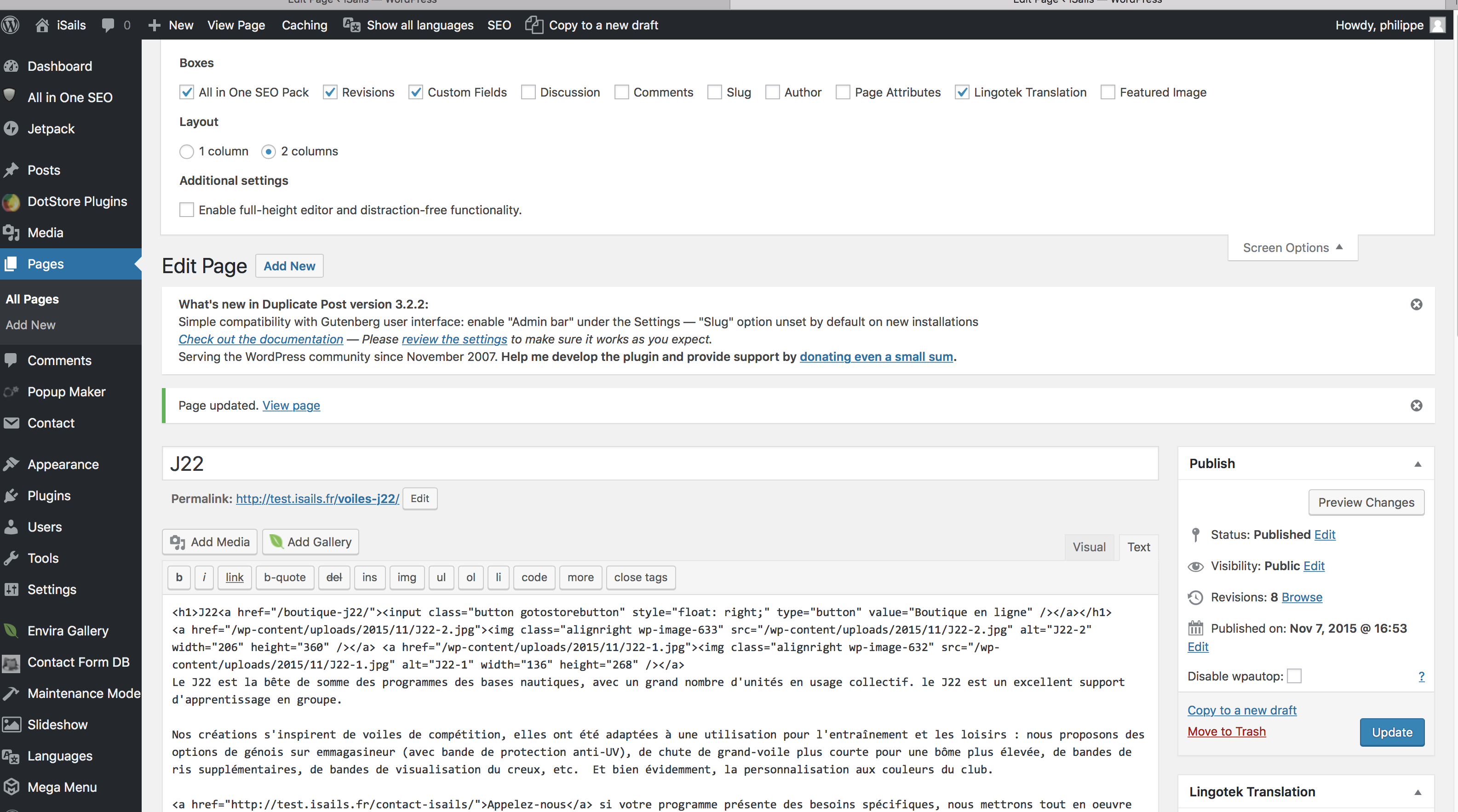Click the Popup Maker icon
This screenshot has width=1458, height=812.
point(11,392)
